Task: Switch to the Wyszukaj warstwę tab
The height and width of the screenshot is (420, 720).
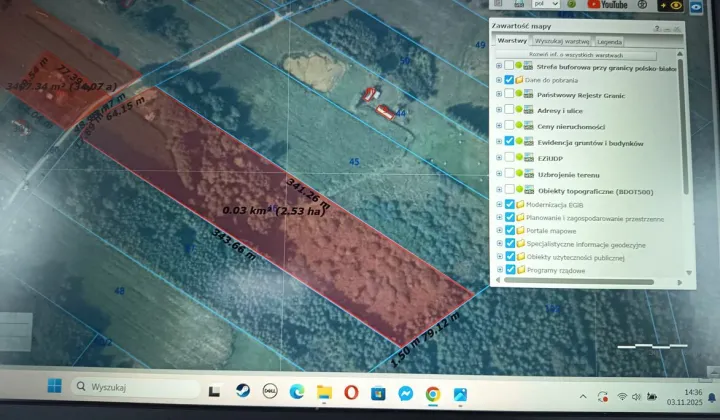Action: click(x=562, y=41)
